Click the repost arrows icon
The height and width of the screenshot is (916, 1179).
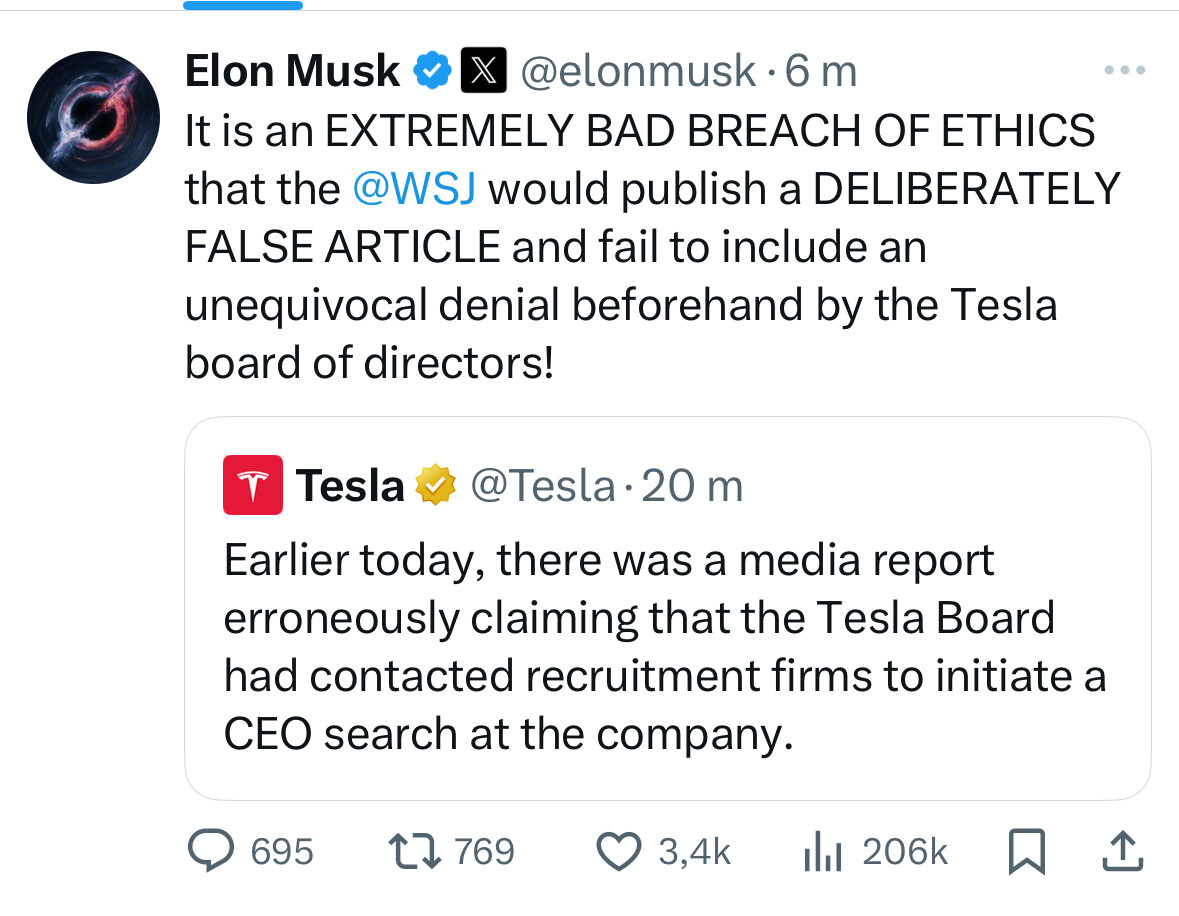(414, 851)
